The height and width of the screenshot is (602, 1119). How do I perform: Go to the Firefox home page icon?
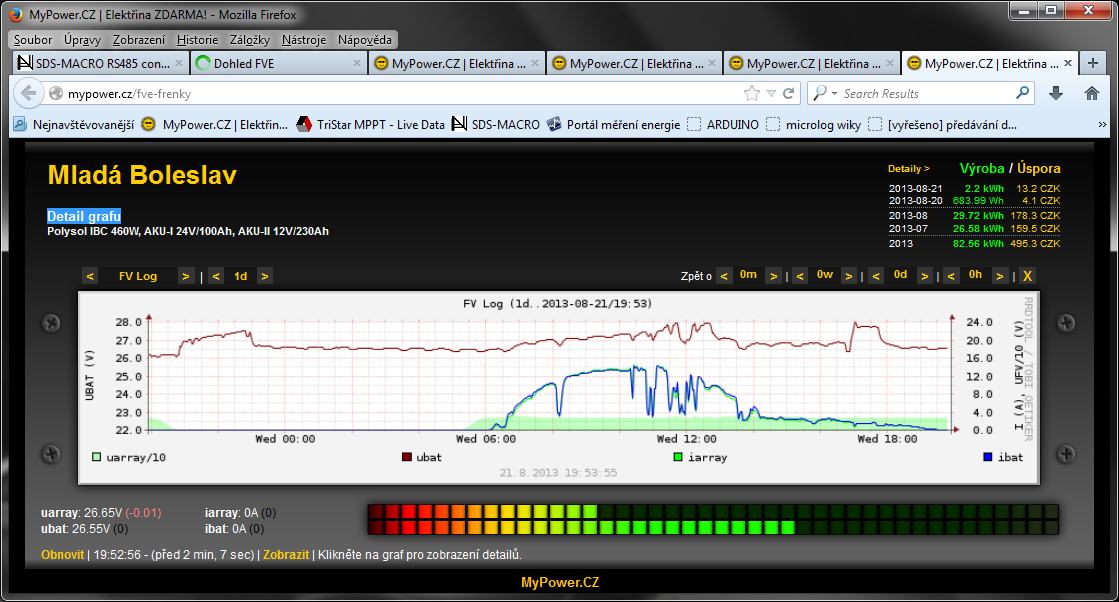pos(1092,93)
